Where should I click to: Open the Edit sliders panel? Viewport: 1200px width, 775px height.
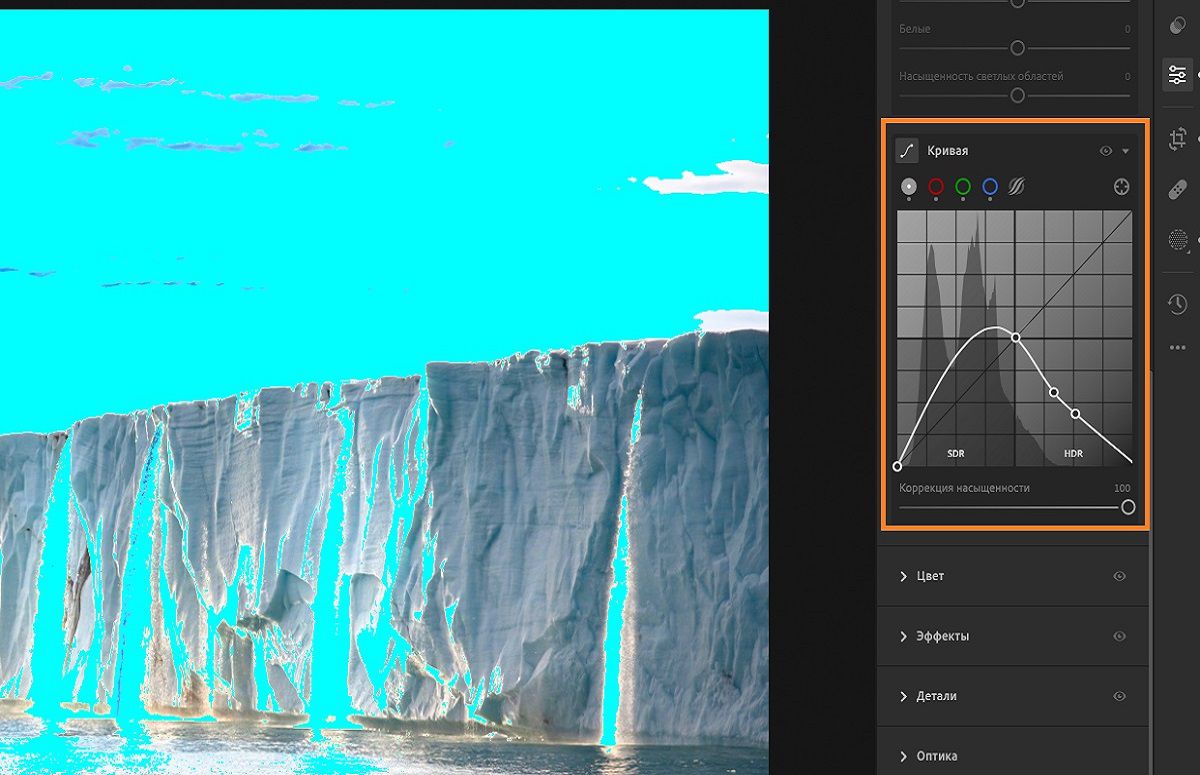pyautogui.click(x=1177, y=75)
